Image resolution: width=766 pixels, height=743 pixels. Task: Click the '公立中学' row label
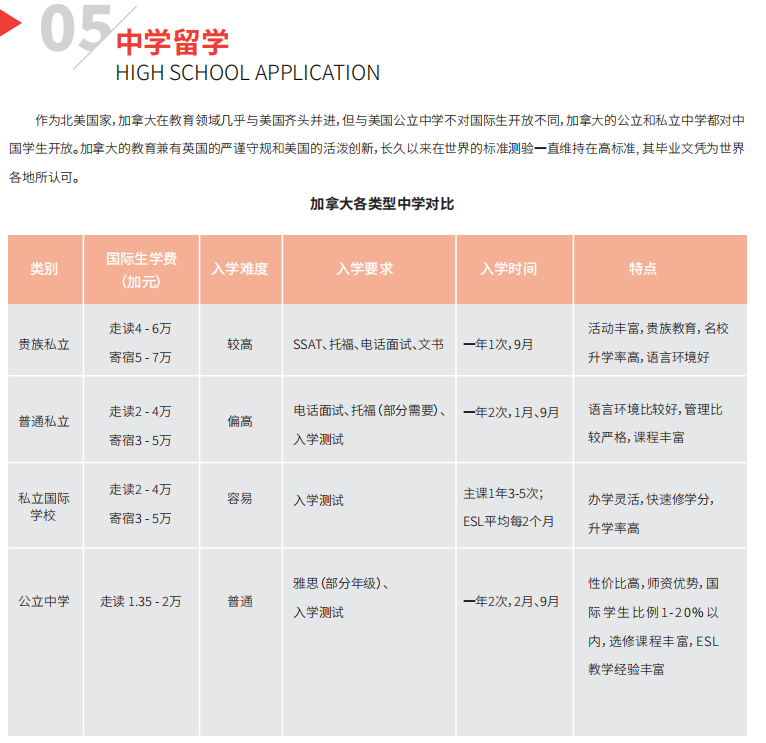[44, 601]
